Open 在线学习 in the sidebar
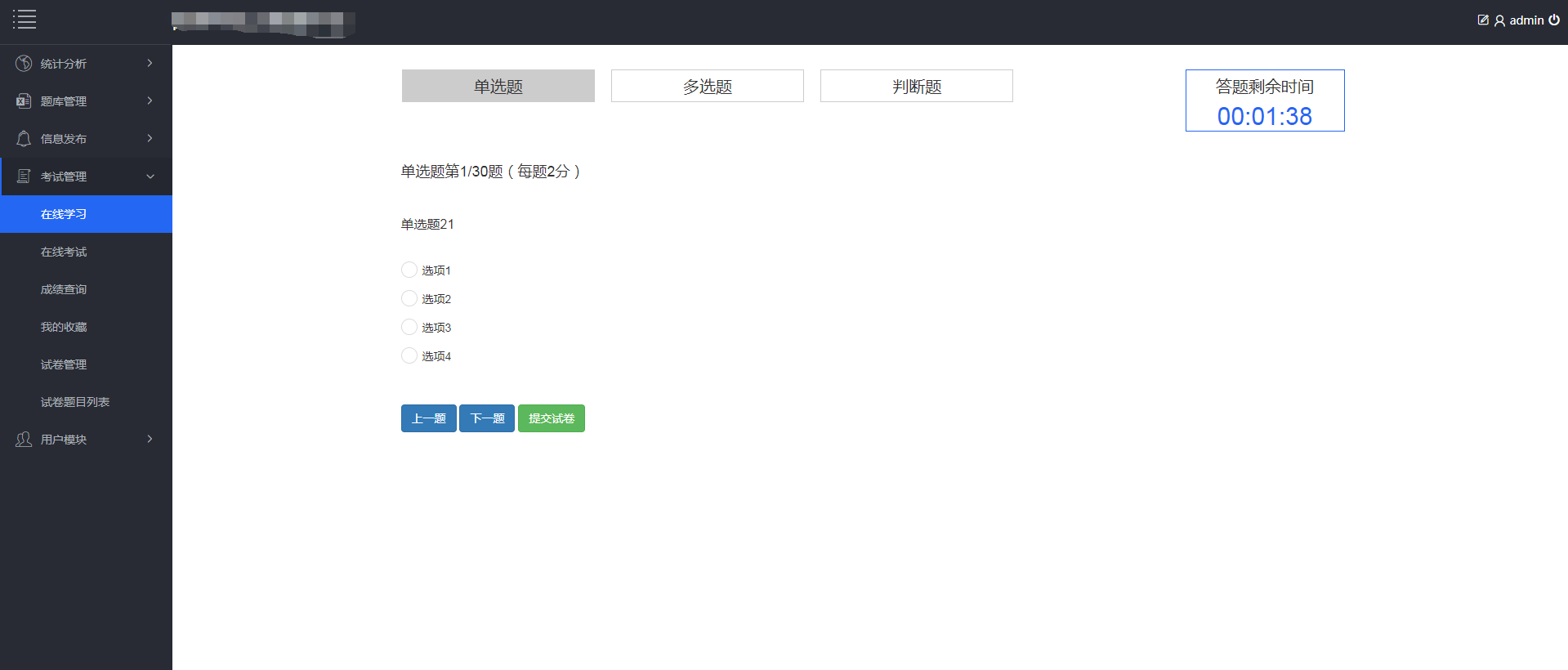The height and width of the screenshot is (670, 1568). pos(86,214)
